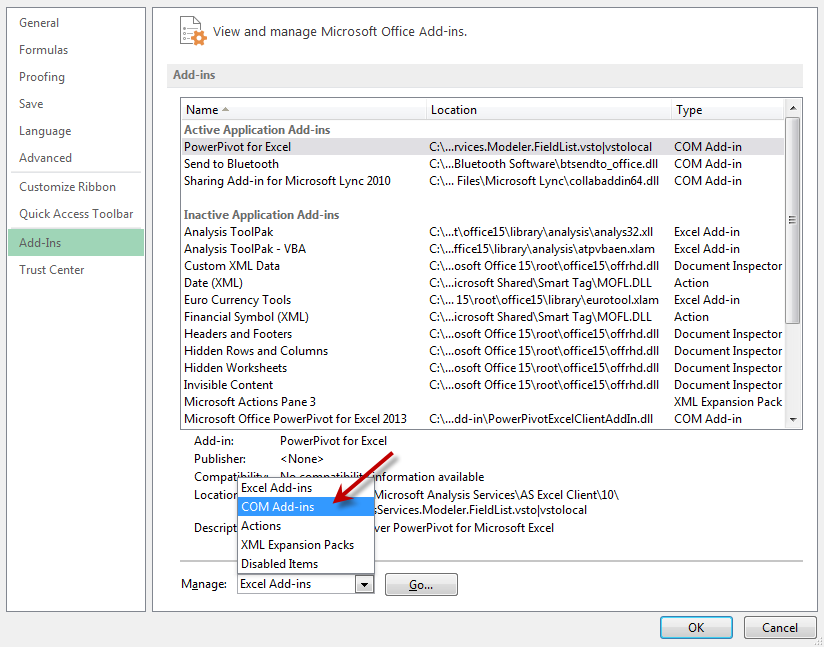824x647 pixels.
Task: Choose Disabled Items from the Manage list
Action: coord(305,563)
